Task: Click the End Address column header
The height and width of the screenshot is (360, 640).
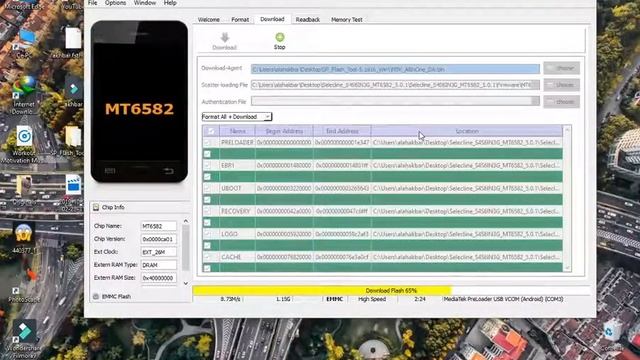Action: 342,131
